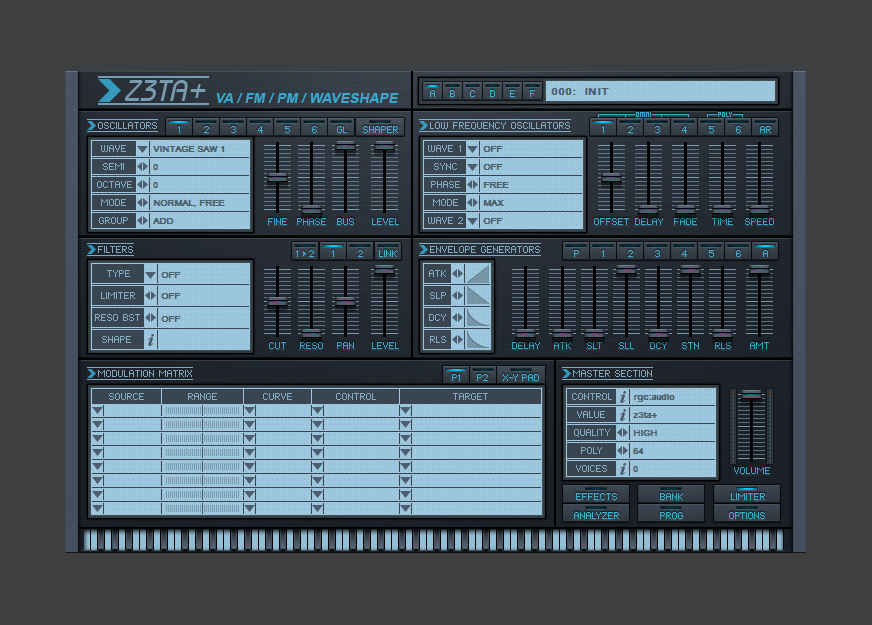
Task: Open the LFO SYNC dropdown
Action: tap(473, 167)
